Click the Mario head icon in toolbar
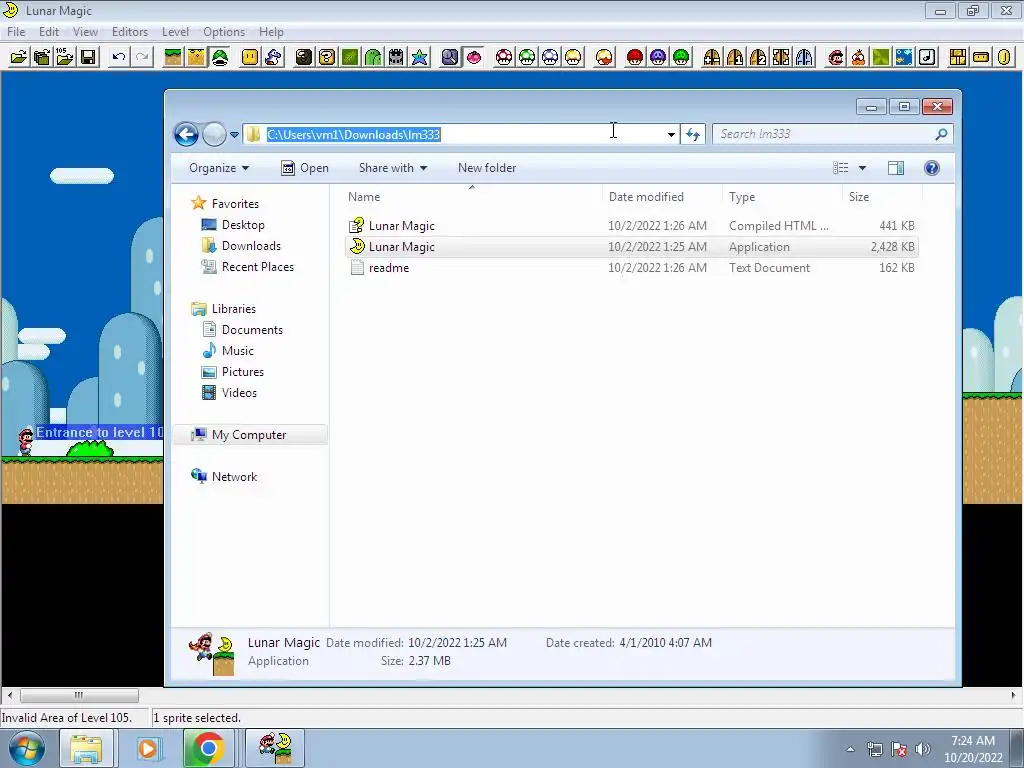The height and width of the screenshot is (768, 1024). pyautogui.click(x=835, y=57)
